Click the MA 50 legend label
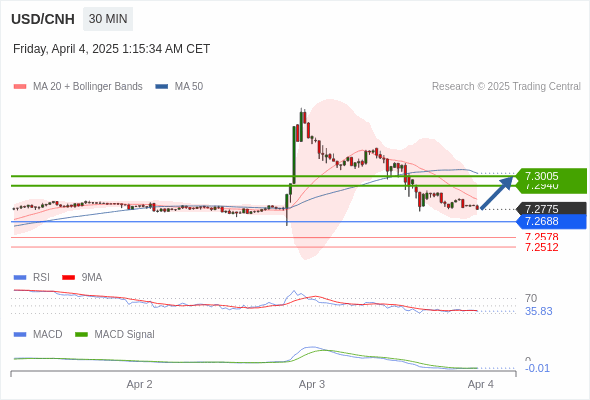This screenshot has height=400, width=590. [x=189, y=87]
